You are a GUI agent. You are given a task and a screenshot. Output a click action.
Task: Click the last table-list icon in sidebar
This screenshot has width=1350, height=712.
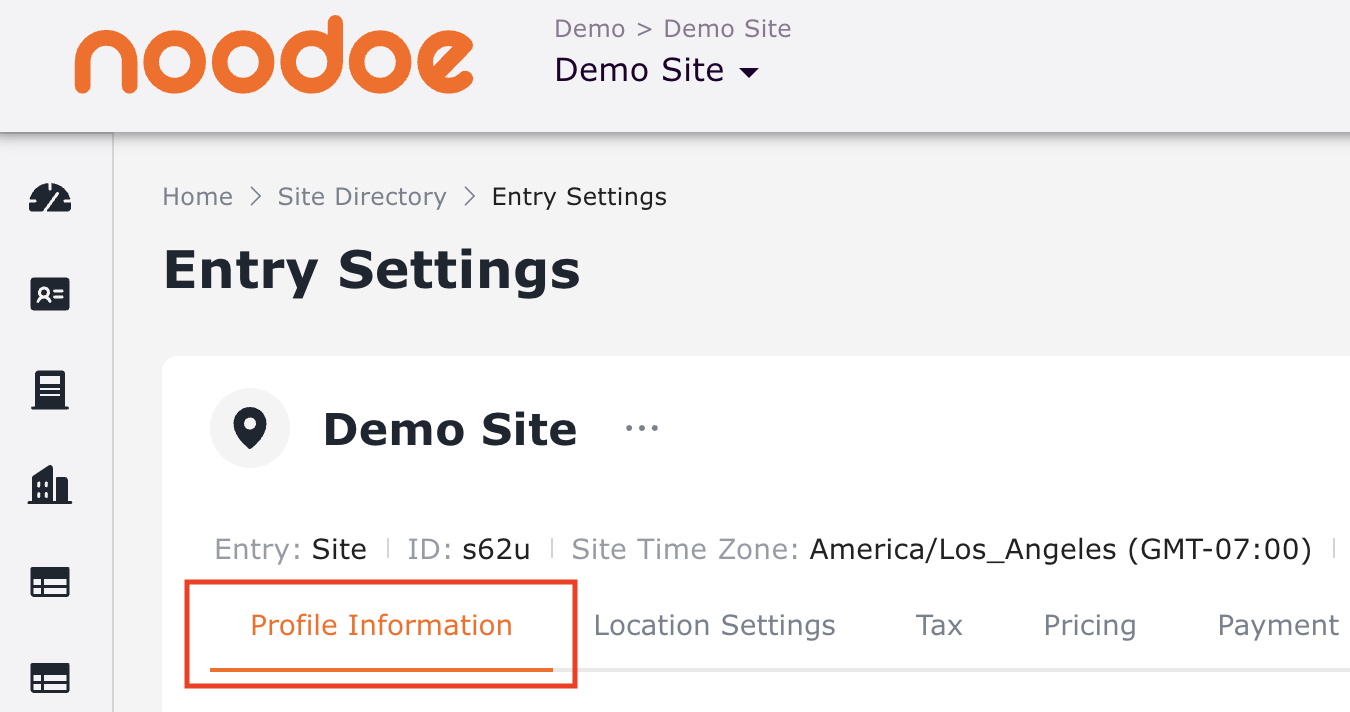point(50,679)
